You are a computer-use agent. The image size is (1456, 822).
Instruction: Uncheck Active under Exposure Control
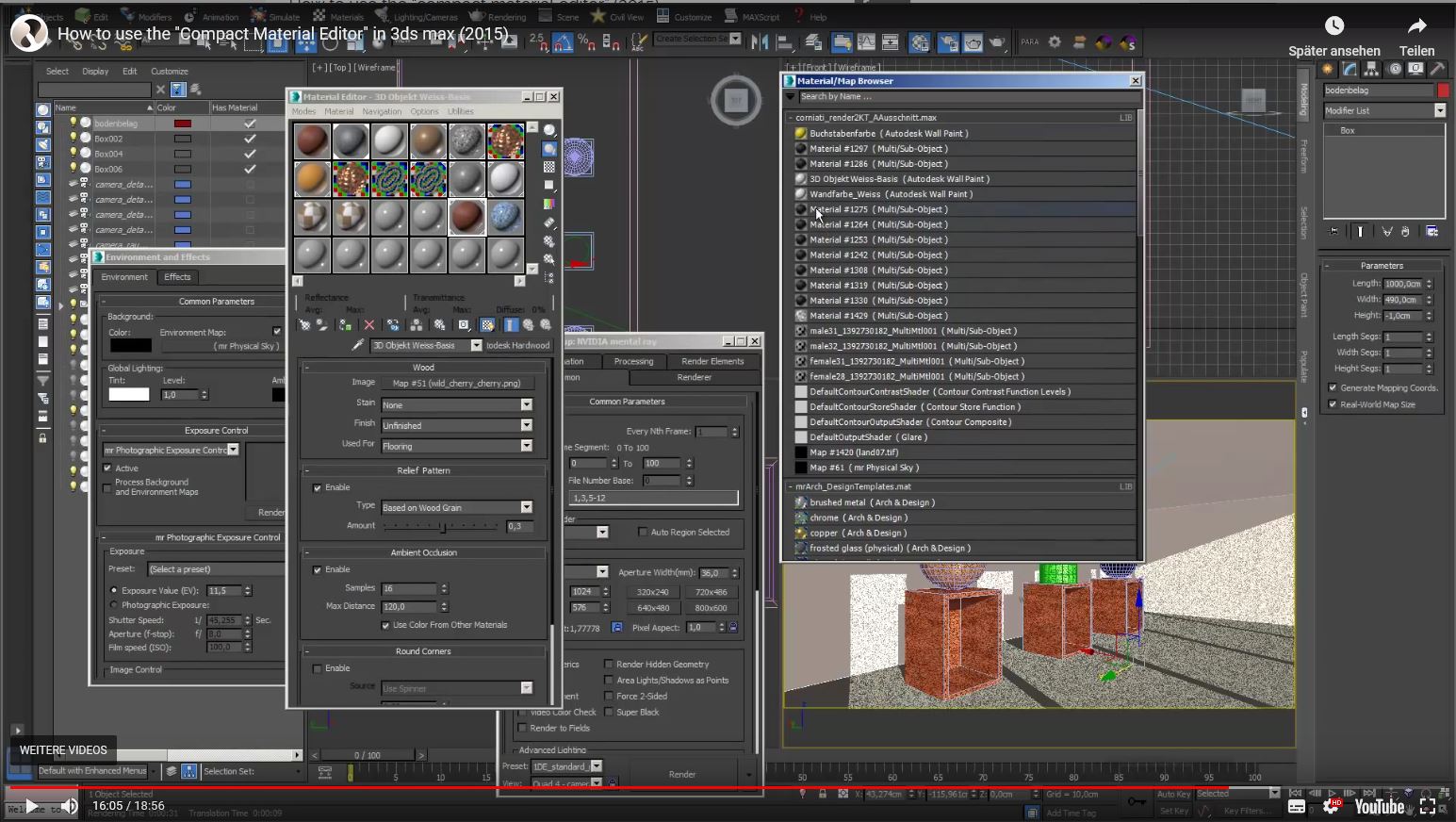106,468
